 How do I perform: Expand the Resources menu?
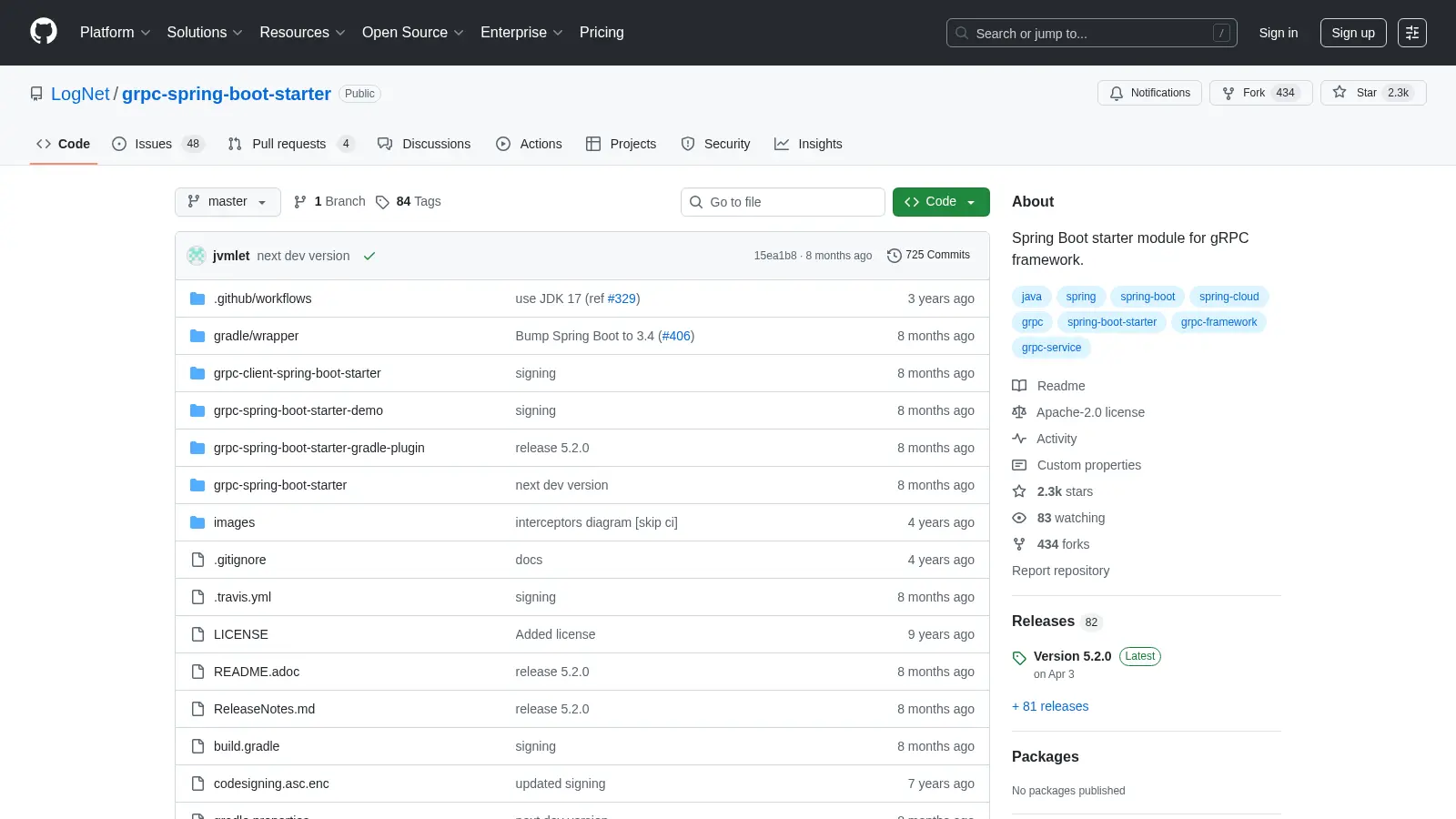click(x=302, y=33)
